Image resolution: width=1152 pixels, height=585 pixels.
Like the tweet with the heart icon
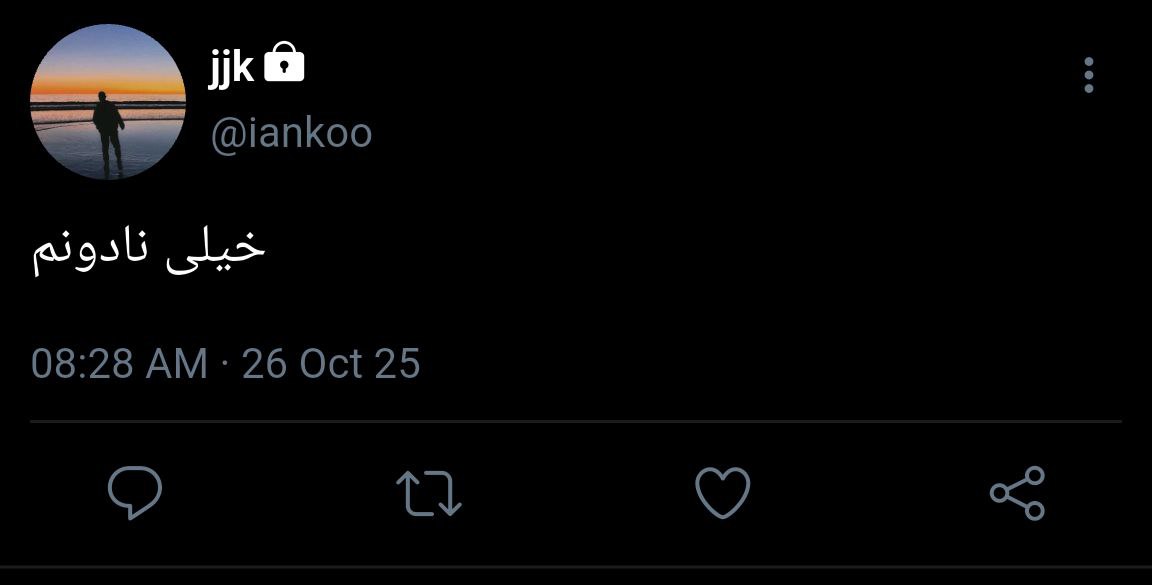coord(722,494)
